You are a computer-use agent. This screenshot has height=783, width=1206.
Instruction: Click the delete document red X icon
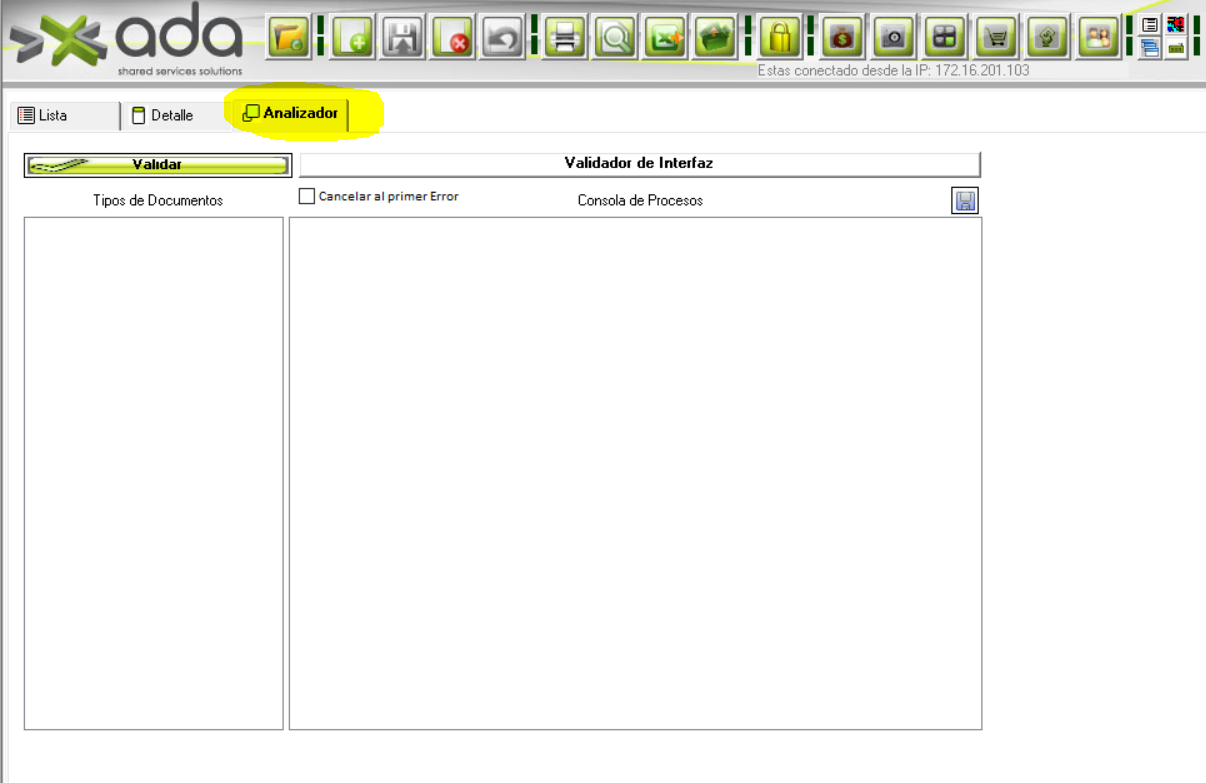(454, 38)
